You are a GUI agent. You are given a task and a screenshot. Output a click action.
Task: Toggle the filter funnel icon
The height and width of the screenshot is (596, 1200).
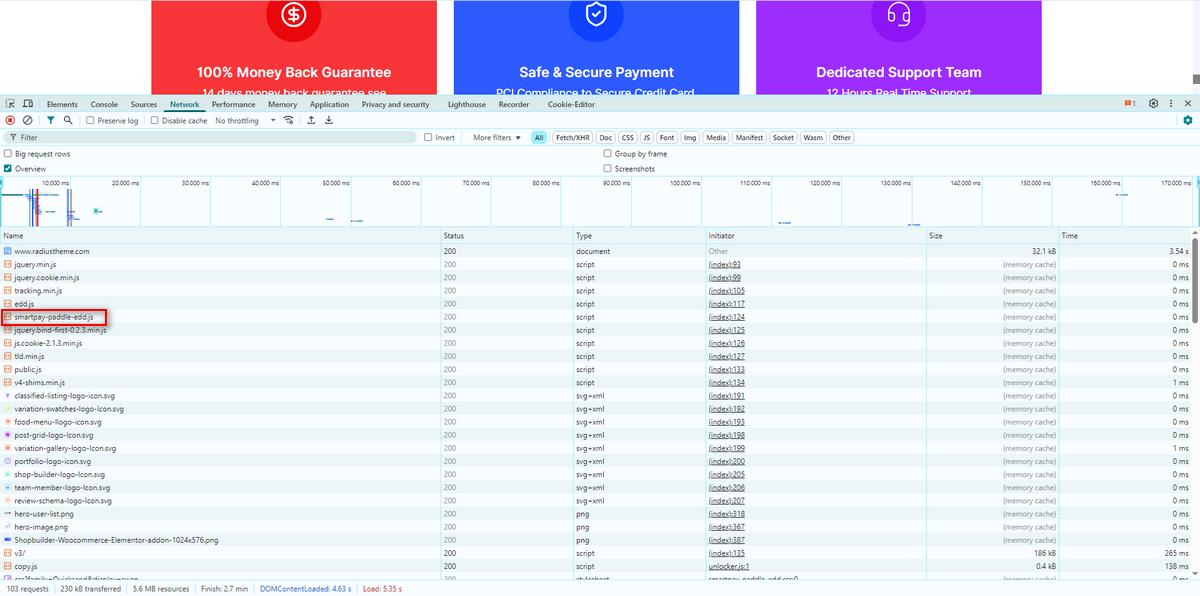click(51, 120)
